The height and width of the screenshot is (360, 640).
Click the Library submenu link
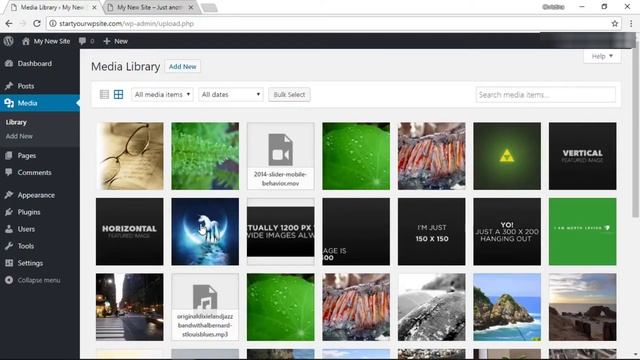[x=16, y=122]
